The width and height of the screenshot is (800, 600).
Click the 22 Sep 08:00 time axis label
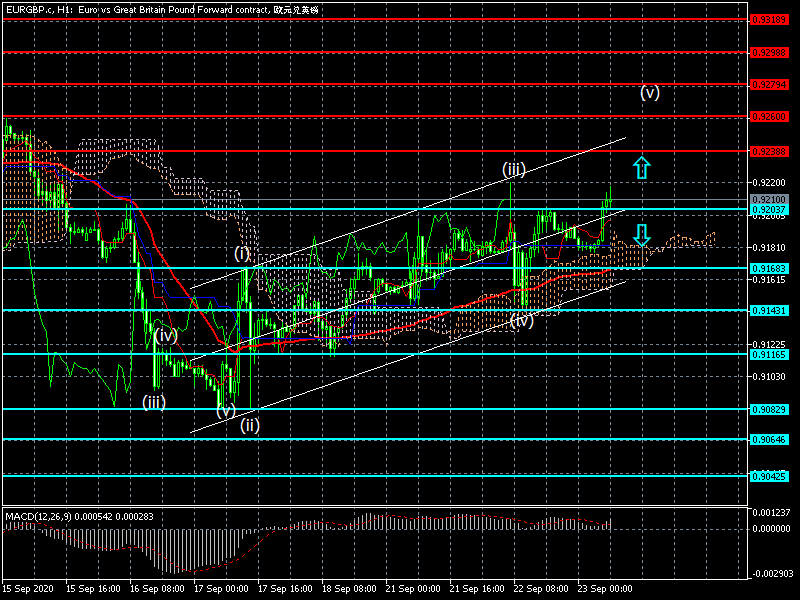[541, 588]
